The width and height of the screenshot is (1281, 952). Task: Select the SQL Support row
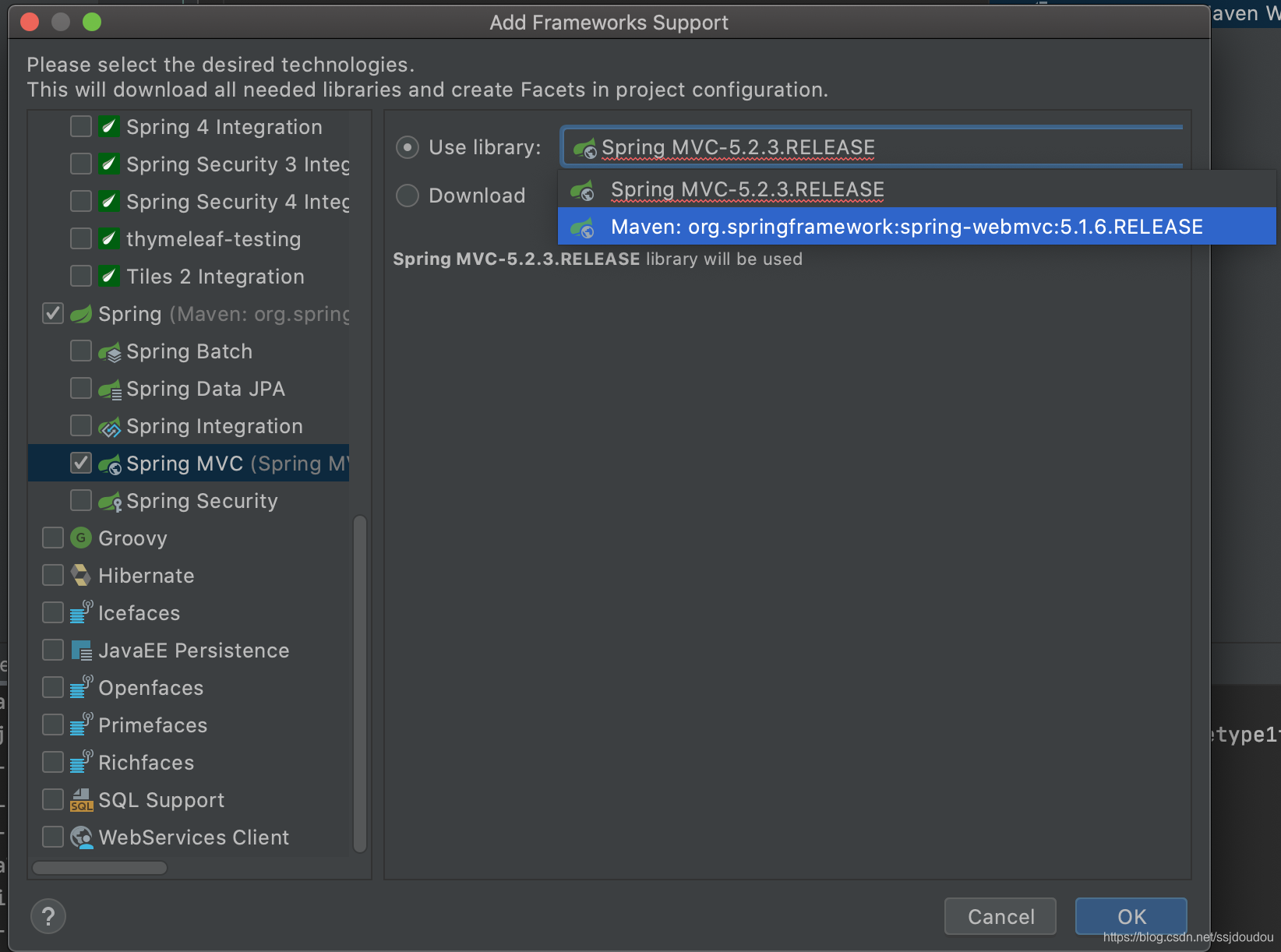pyautogui.click(x=189, y=800)
